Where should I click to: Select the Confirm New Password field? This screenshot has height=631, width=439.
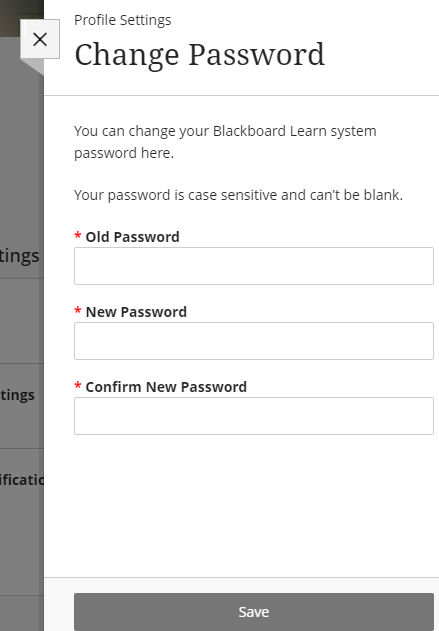coord(254,416)
